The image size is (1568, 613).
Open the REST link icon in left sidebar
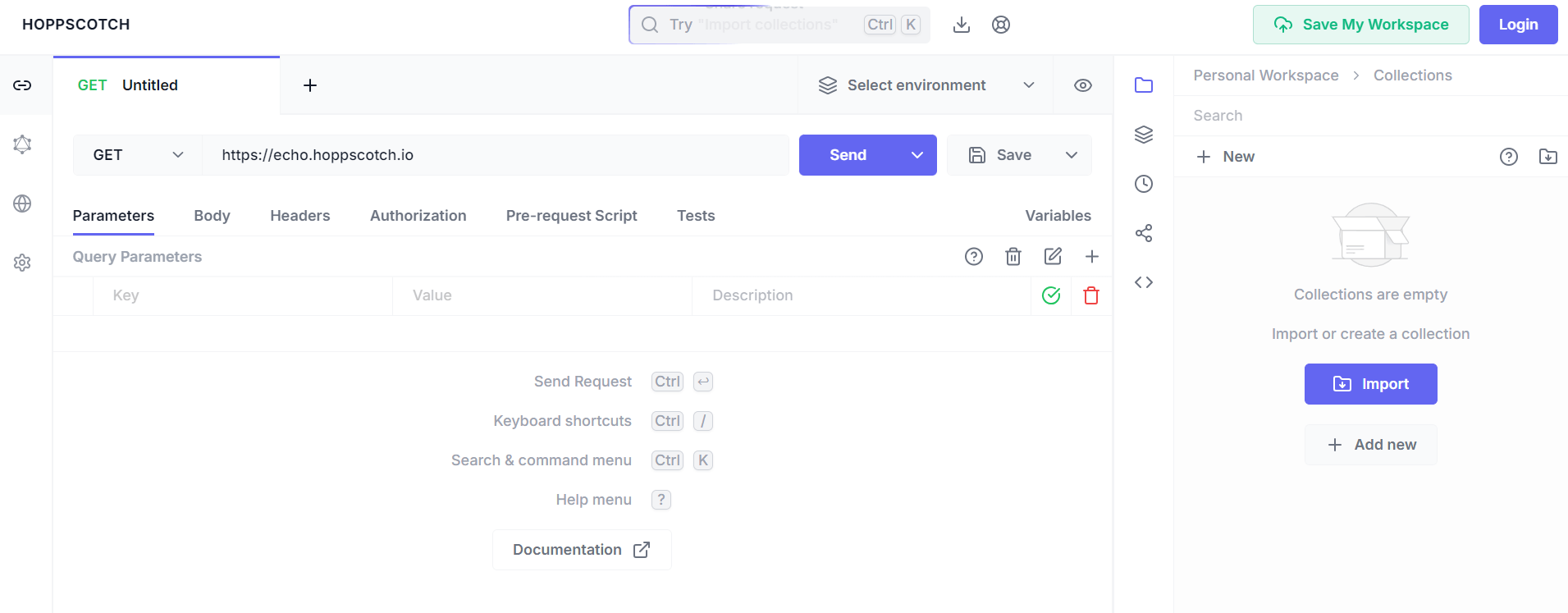pos(22,85)
